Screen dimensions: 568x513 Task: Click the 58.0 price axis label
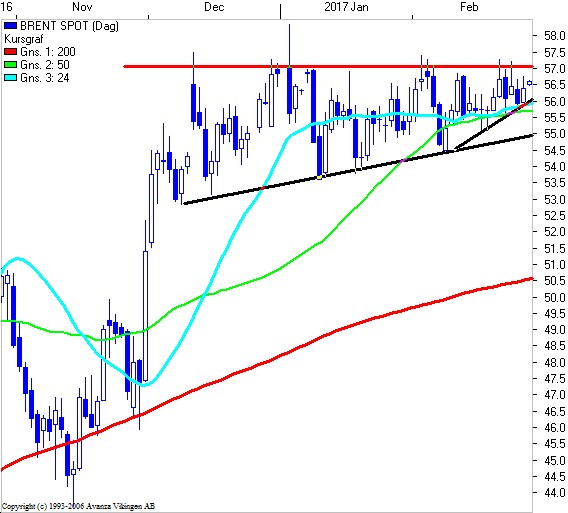point(555,36)
